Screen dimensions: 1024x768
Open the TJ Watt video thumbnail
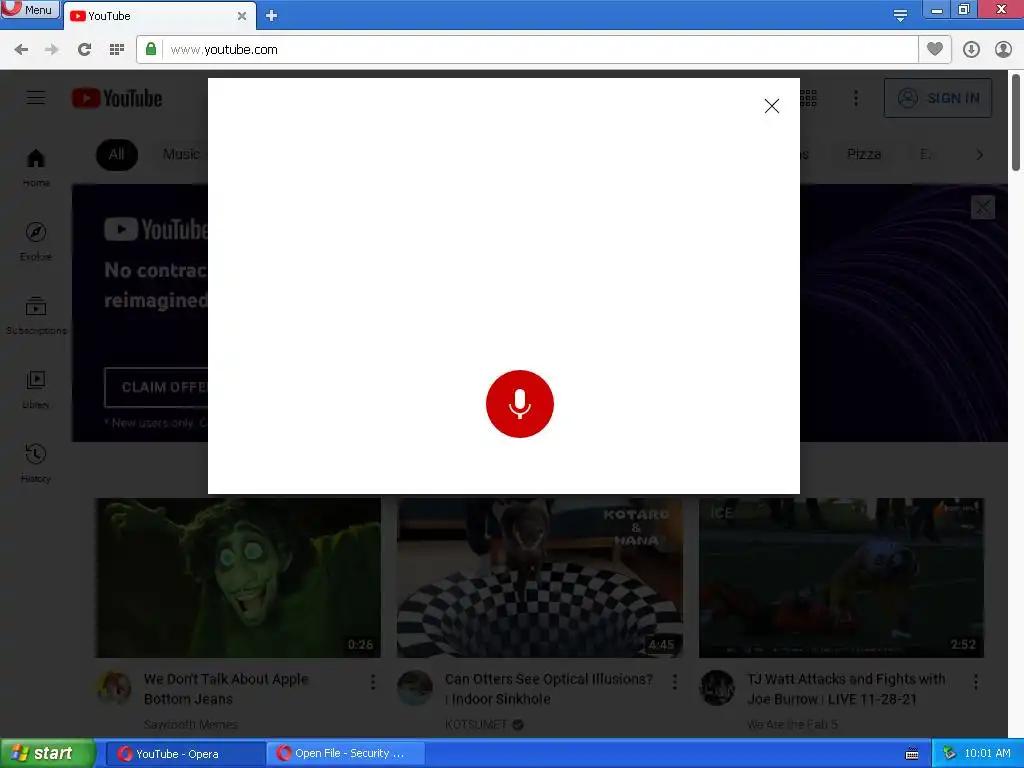(841, 577)
